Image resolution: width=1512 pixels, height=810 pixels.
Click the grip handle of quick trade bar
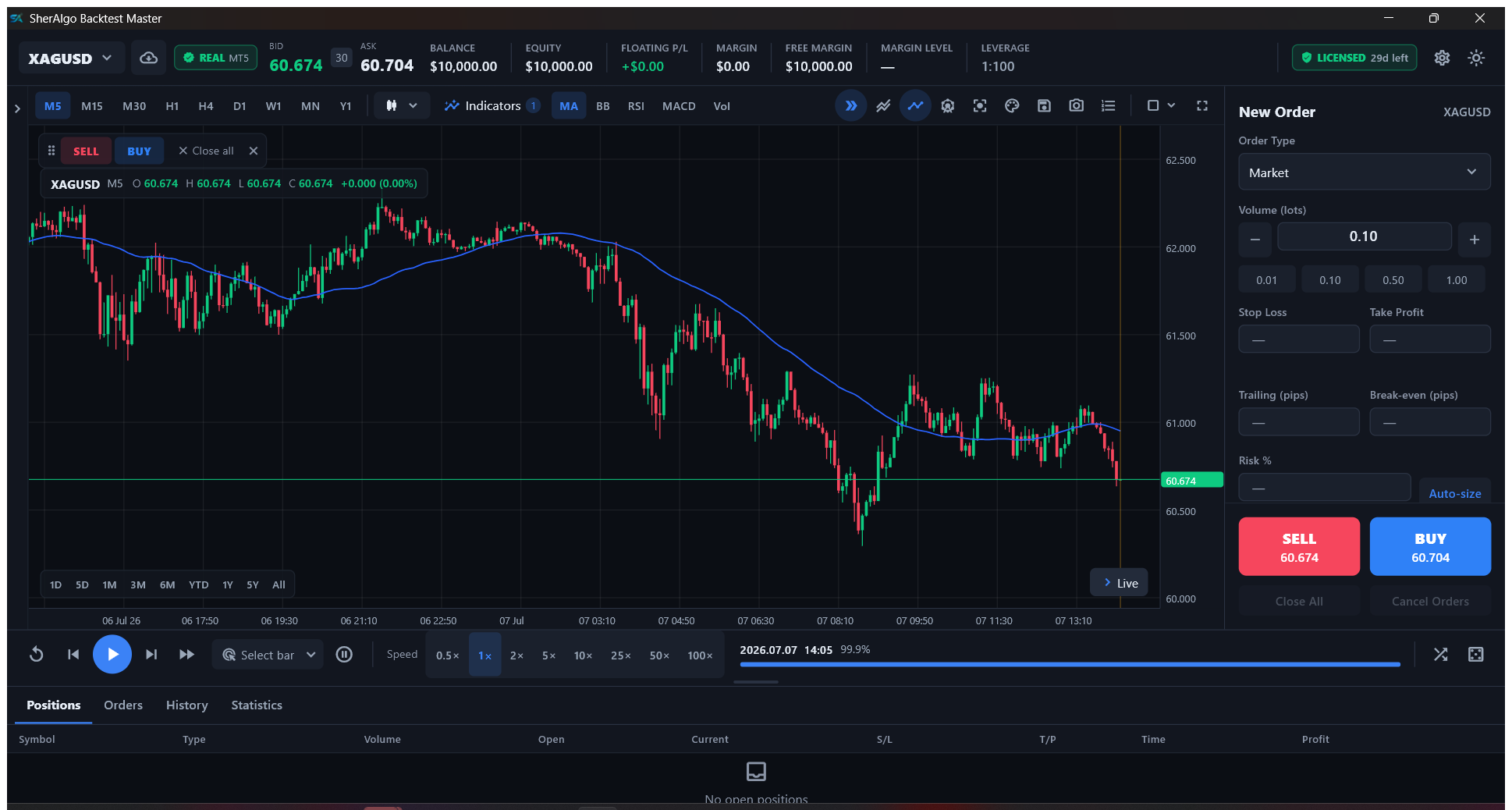tap(51, 151)
